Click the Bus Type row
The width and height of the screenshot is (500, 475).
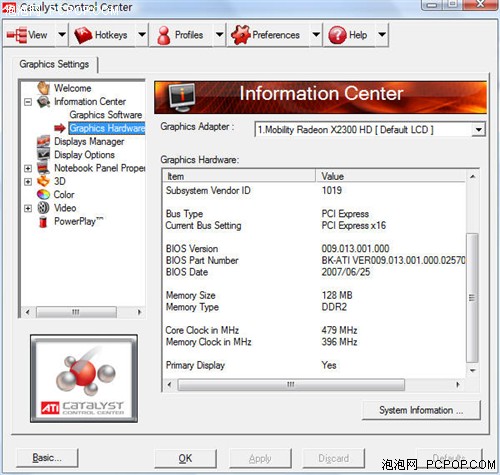(x=314, y=214)
